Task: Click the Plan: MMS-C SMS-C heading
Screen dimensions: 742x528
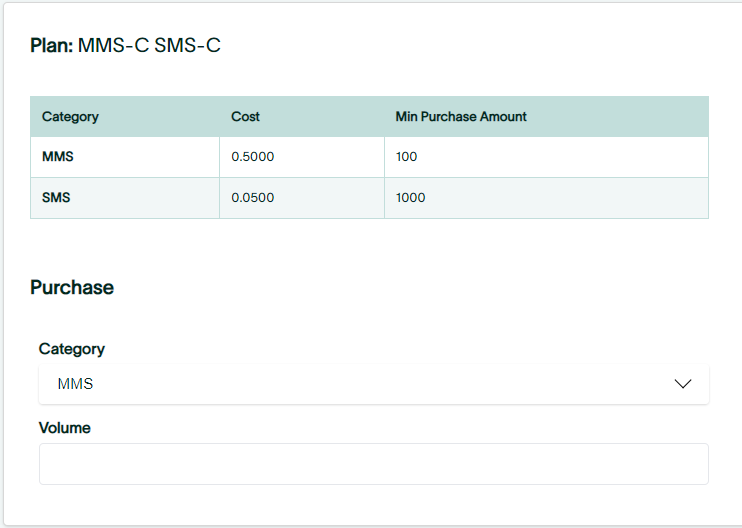Action: [x=125, y=45]
